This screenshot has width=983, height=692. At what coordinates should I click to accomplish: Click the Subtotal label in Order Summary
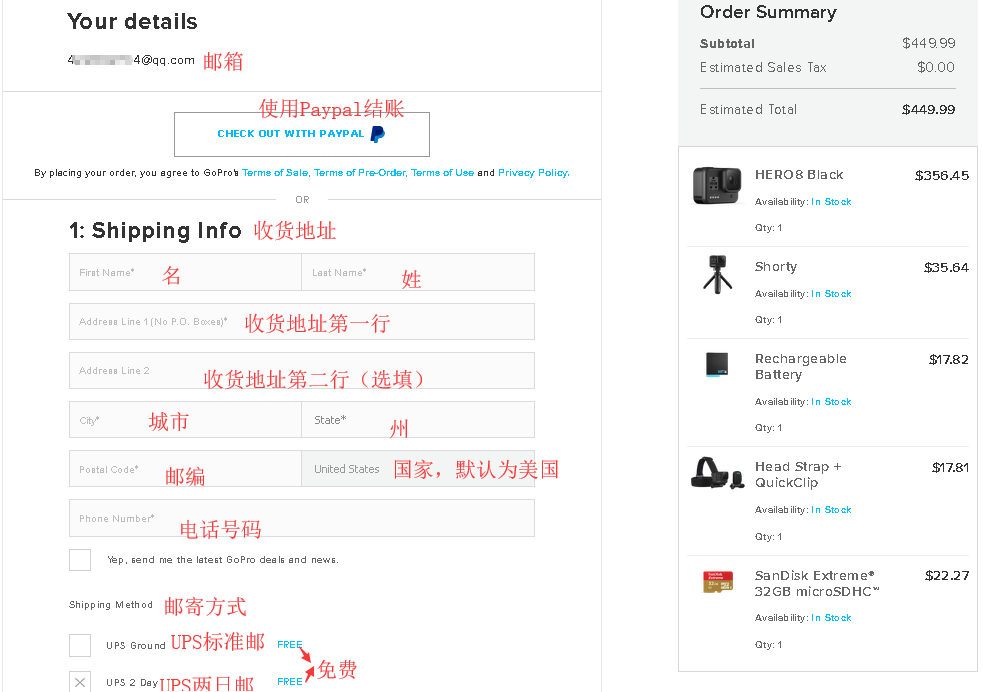coord(727,43)
